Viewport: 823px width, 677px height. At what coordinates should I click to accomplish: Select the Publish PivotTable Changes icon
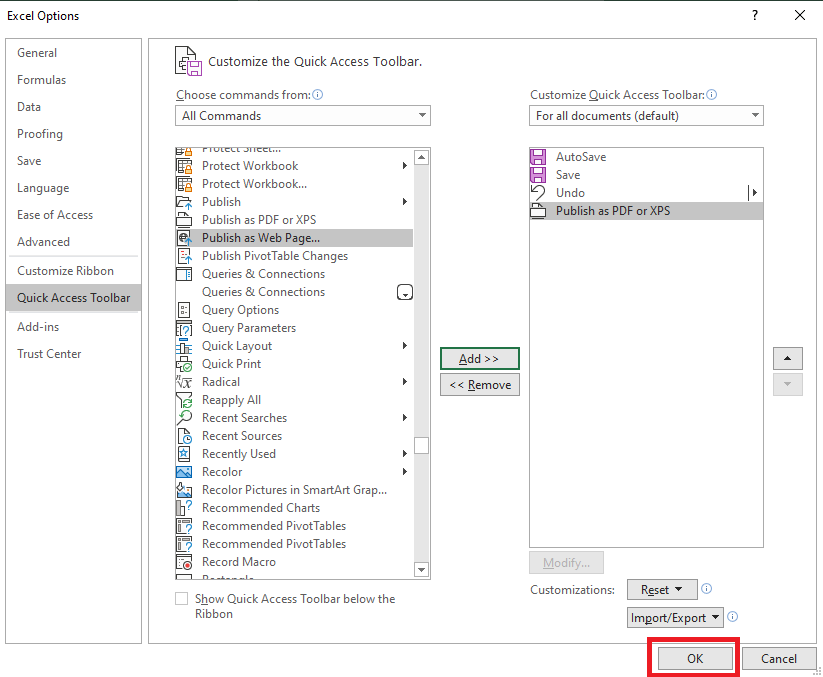(x=184, y=256)
